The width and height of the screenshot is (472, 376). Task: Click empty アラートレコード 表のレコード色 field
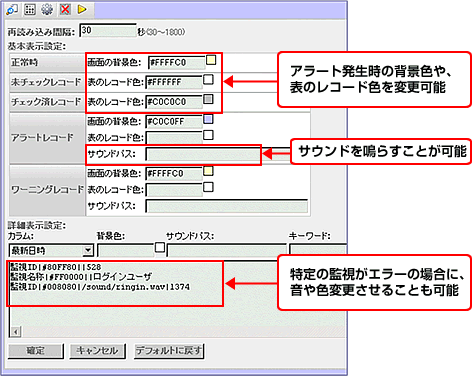click(174, 138)
